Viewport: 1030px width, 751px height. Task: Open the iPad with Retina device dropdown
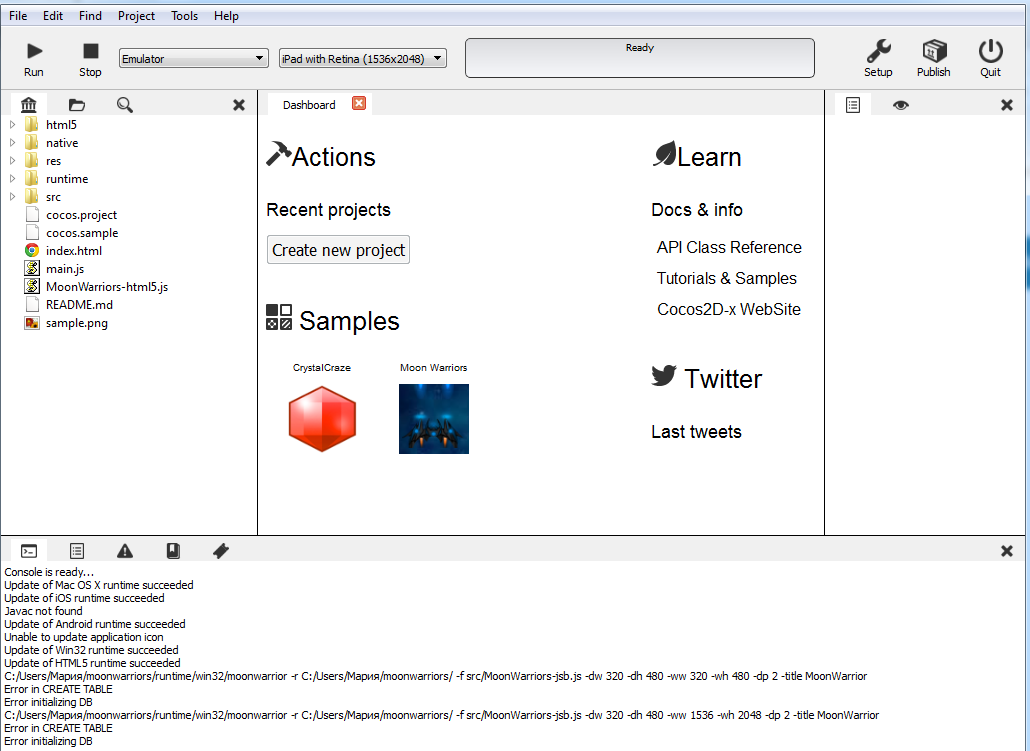coord(363,58)
